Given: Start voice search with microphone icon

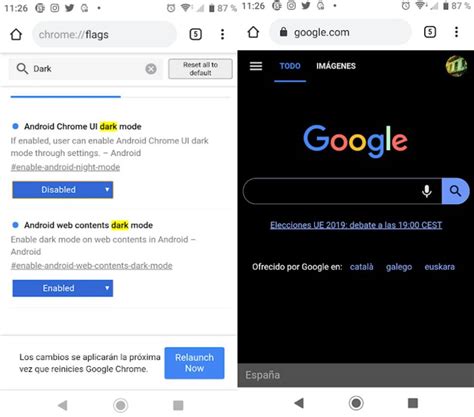Looking at the screenshot, I should tap(427, 191).
